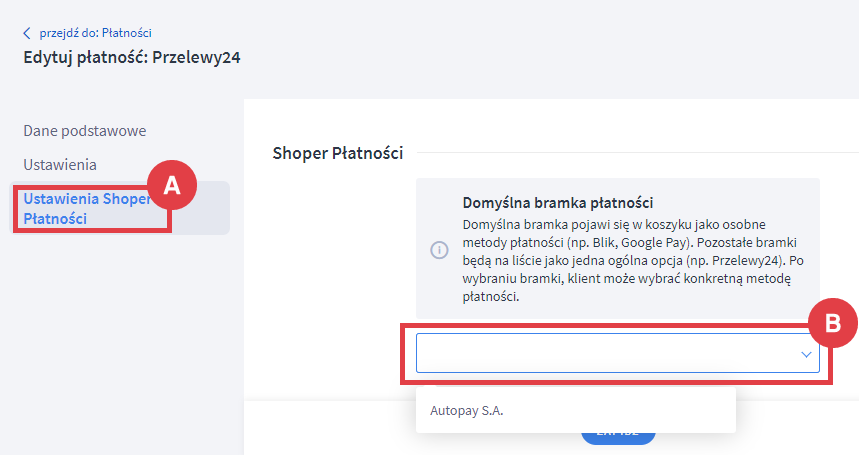
Task: Open 'Ustawienia Shoper Płatności' sidebar item
Action: [87, 208]
